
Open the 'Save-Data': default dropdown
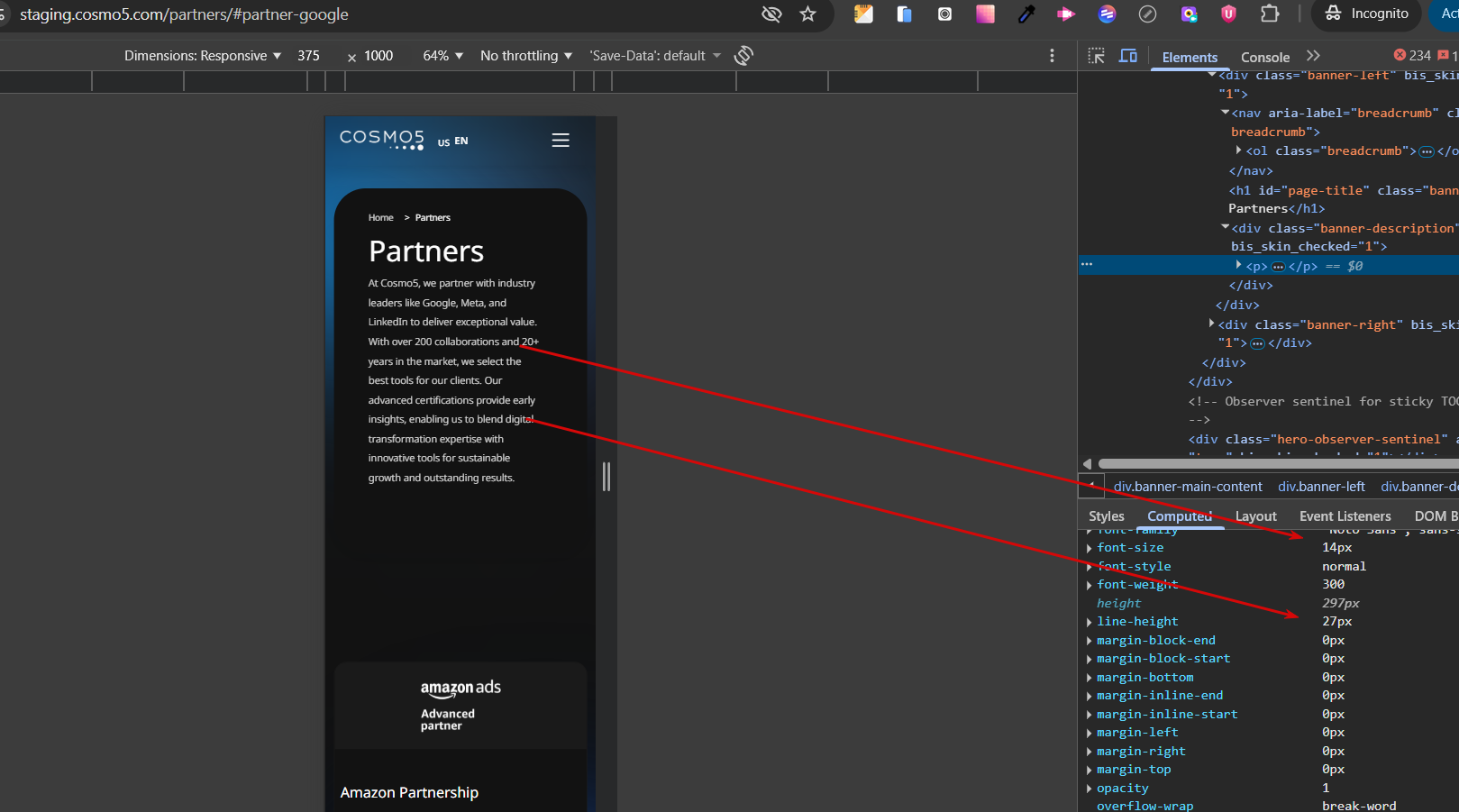coord(655,56)
